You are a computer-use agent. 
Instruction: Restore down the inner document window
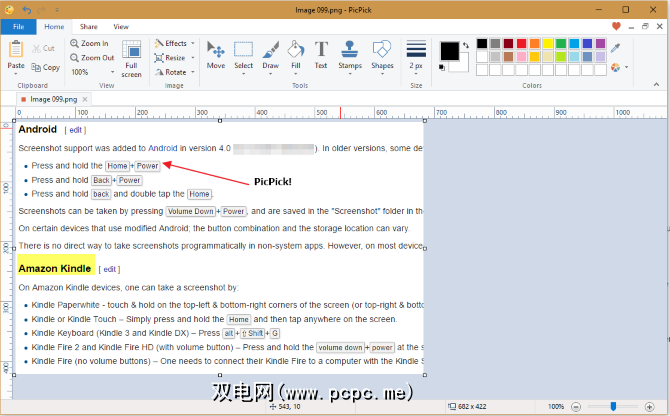click(645, 26)
